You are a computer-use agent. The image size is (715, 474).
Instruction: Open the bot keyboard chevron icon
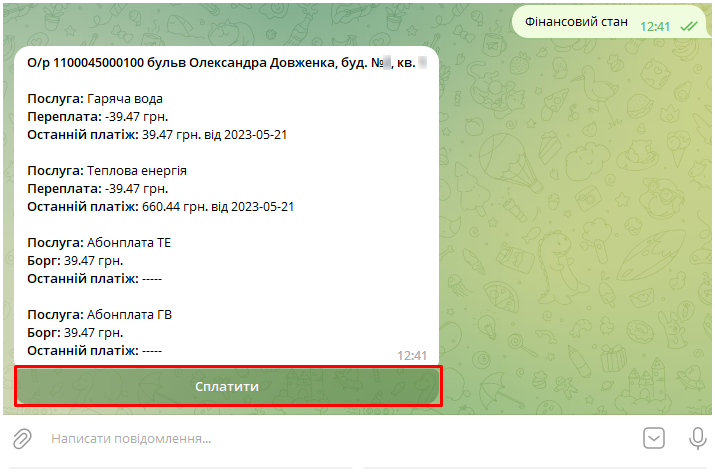[x=654, y=438]
